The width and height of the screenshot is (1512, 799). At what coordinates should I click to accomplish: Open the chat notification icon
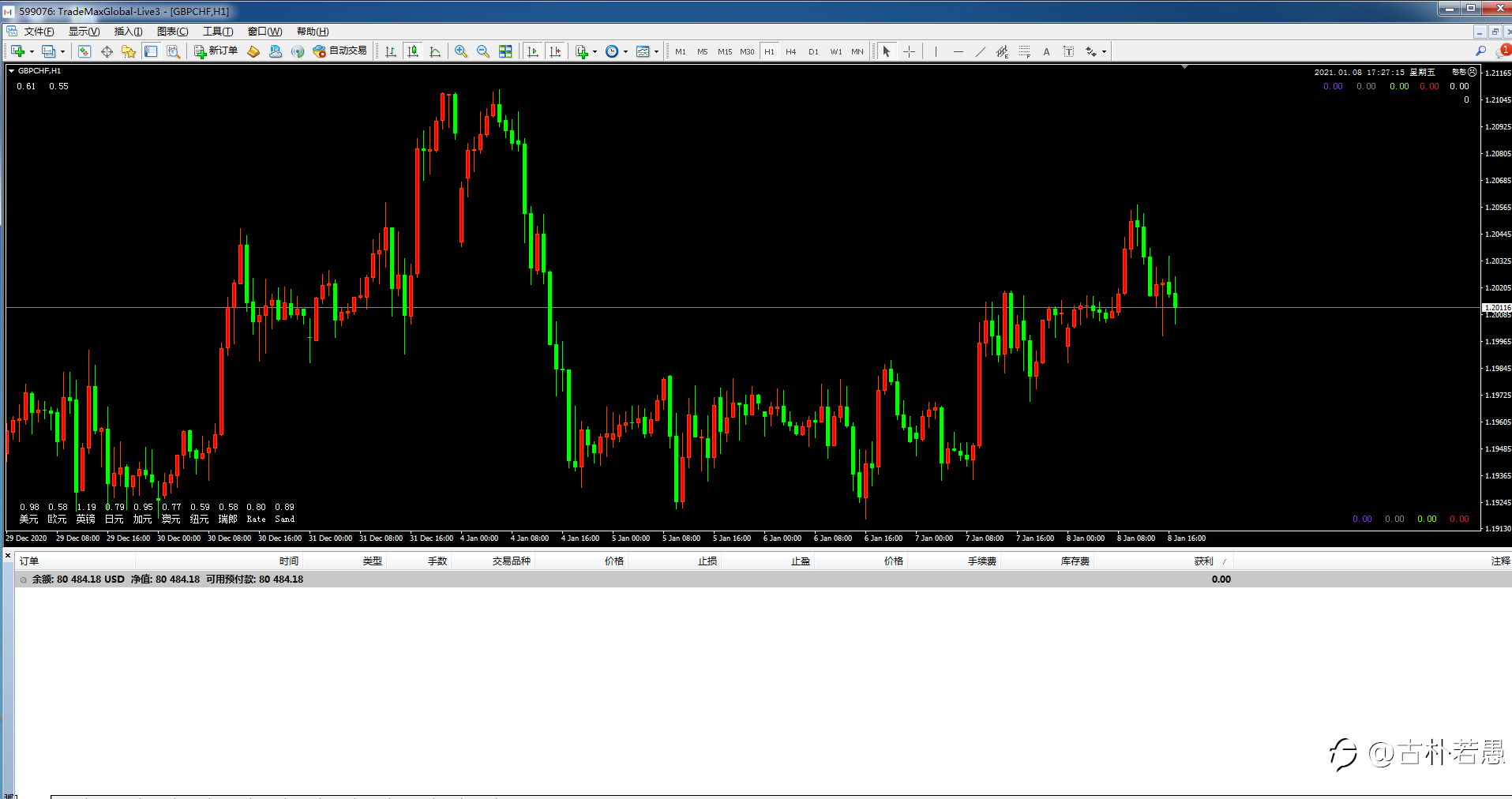(x=1503, y=51)
